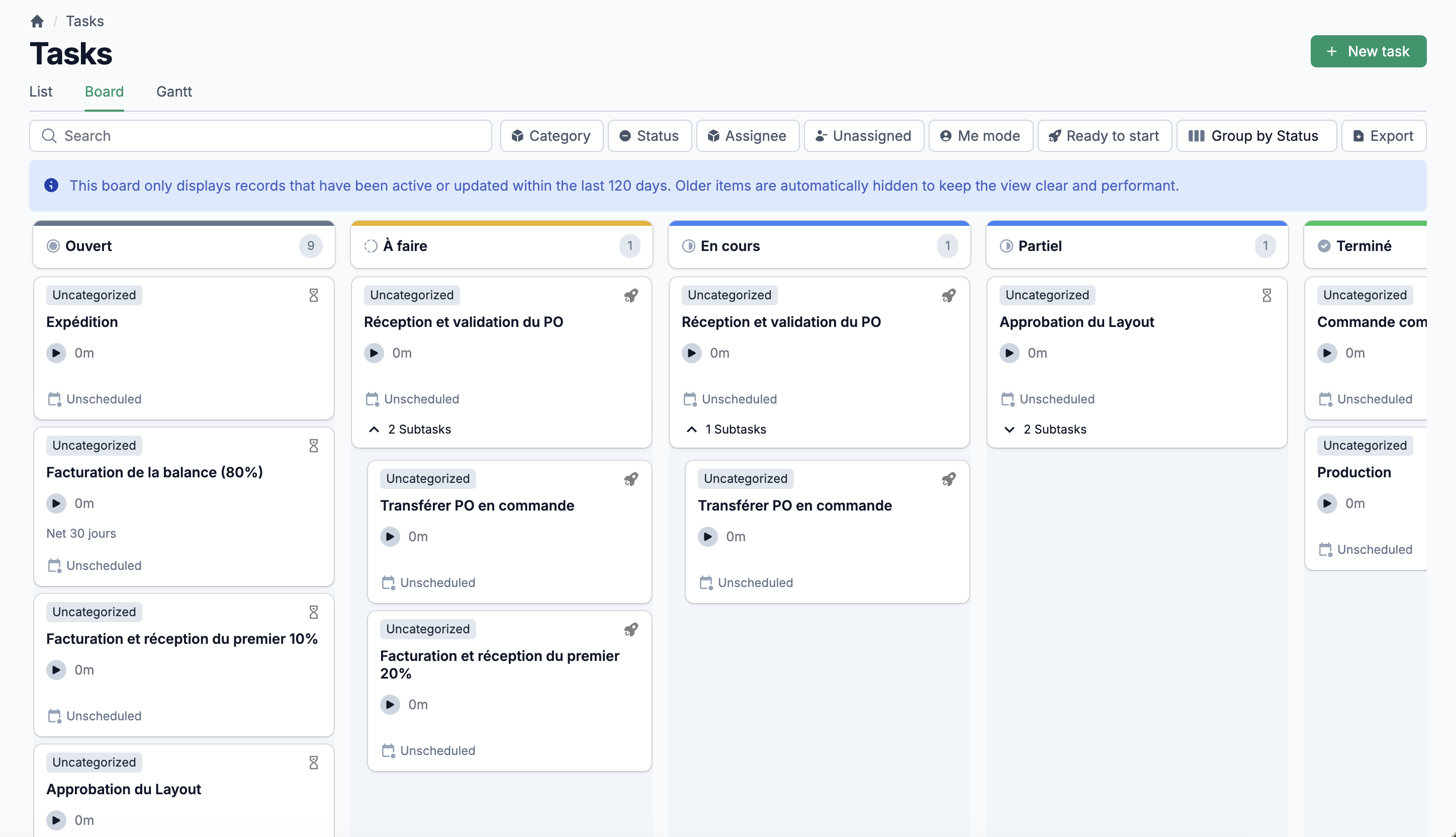Click the Search input field
1456x837 pixels.
(261, 136)
